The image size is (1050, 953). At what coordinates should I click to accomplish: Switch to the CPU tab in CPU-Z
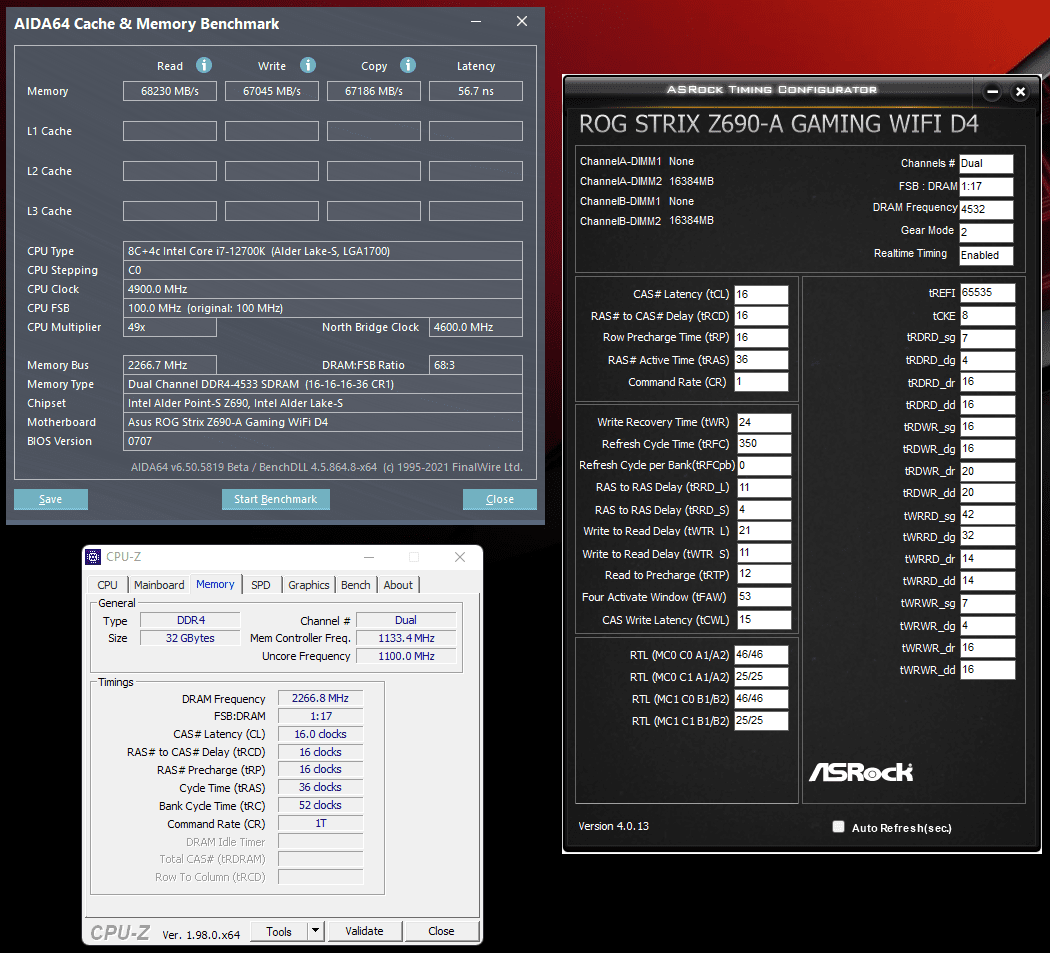point(107,585)
